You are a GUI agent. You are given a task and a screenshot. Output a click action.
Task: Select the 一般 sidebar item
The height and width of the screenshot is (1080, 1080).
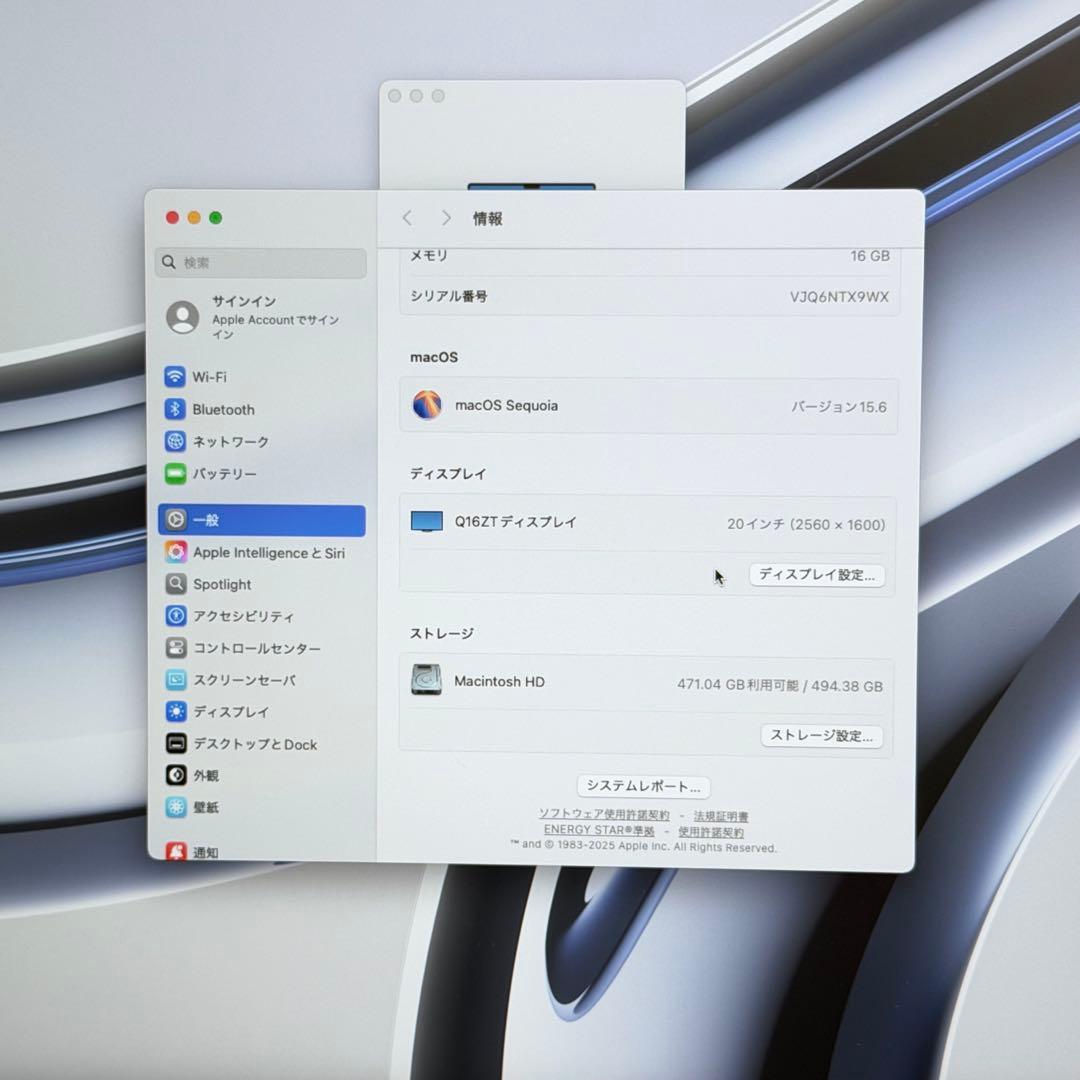coord(262,520)
